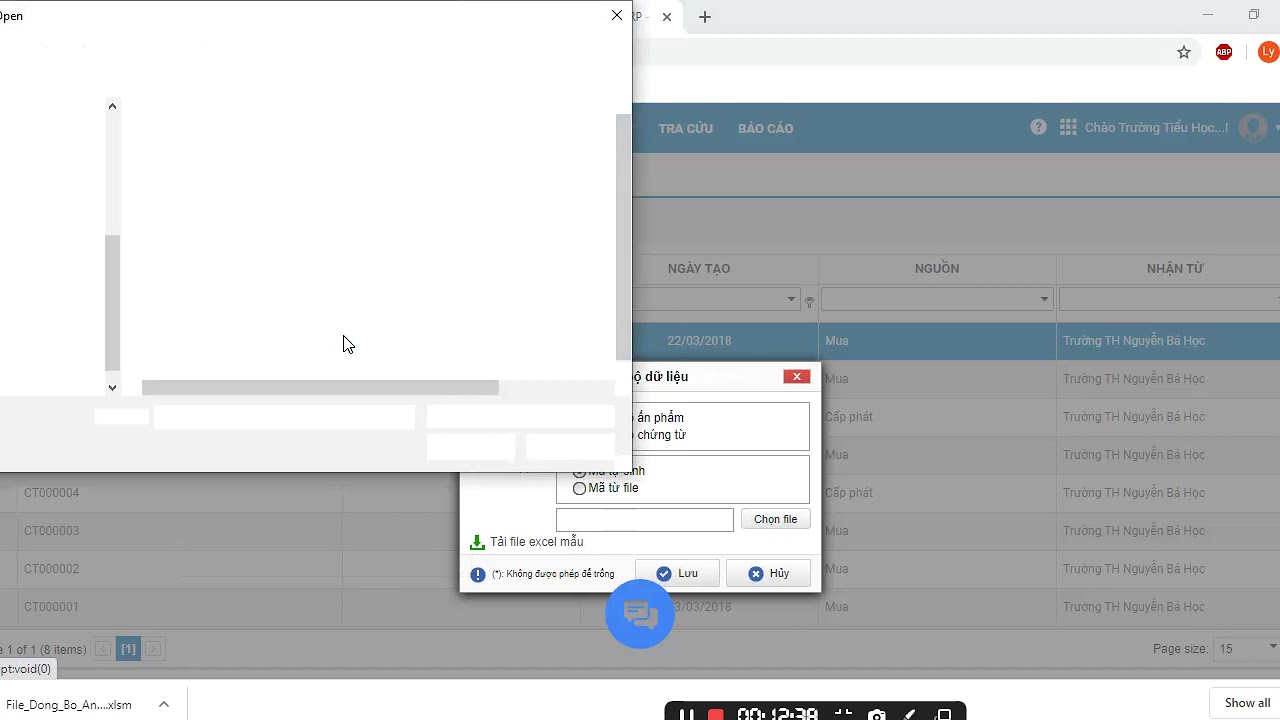Click the recorder region-select icon
The height and width of the screenshot is (720, 1280).
coord(843,715)
